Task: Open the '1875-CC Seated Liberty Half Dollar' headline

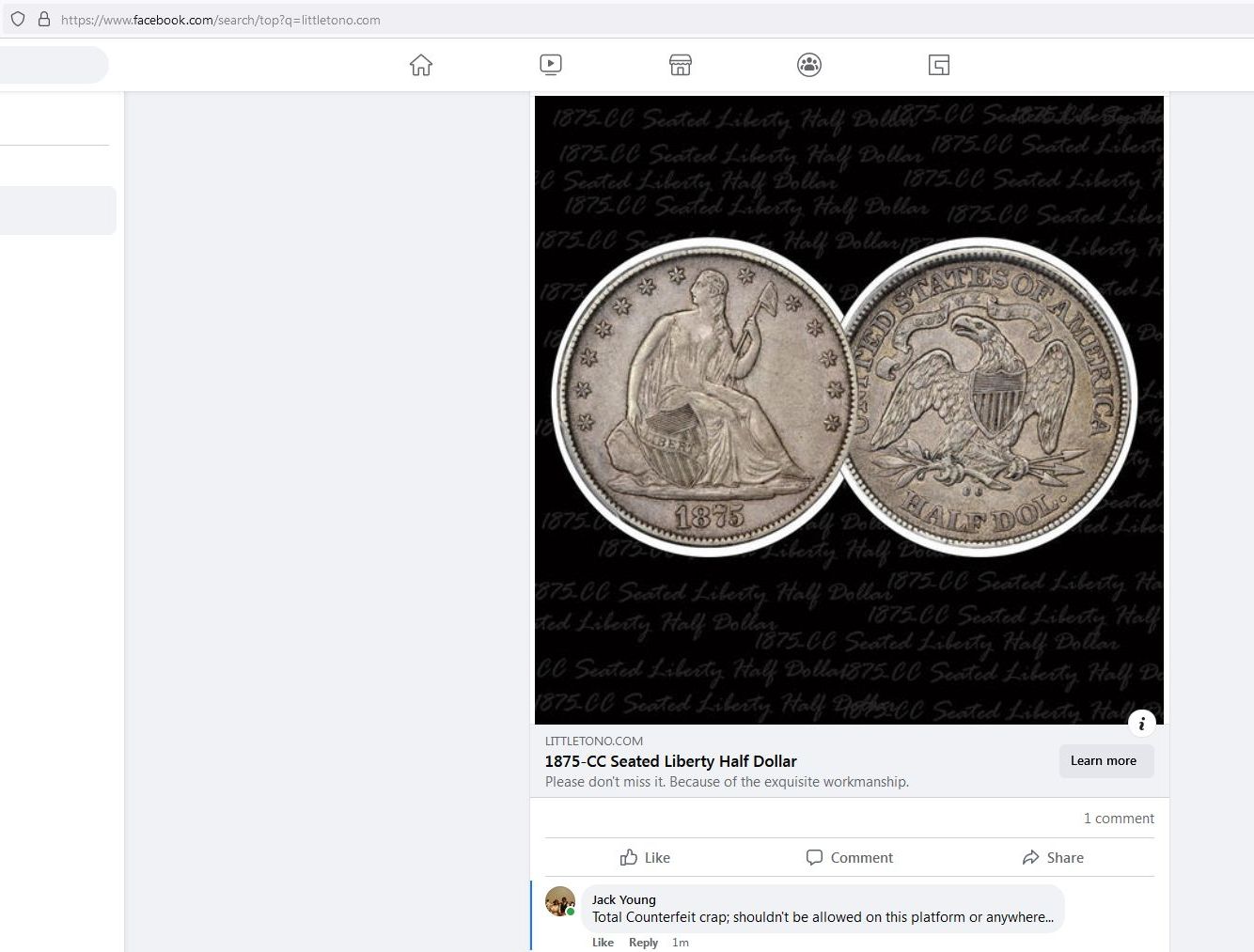Action: [x=671, y=761]
